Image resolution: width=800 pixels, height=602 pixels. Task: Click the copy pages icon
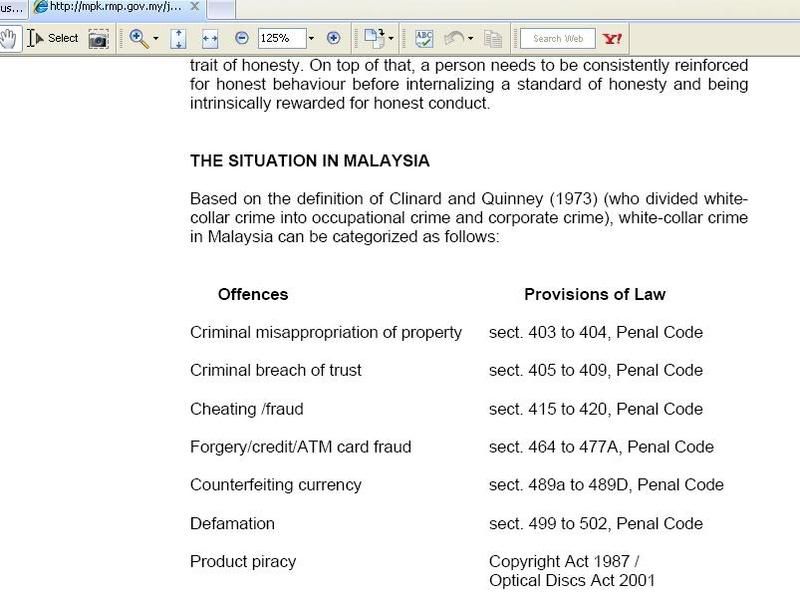coord(493,38)
